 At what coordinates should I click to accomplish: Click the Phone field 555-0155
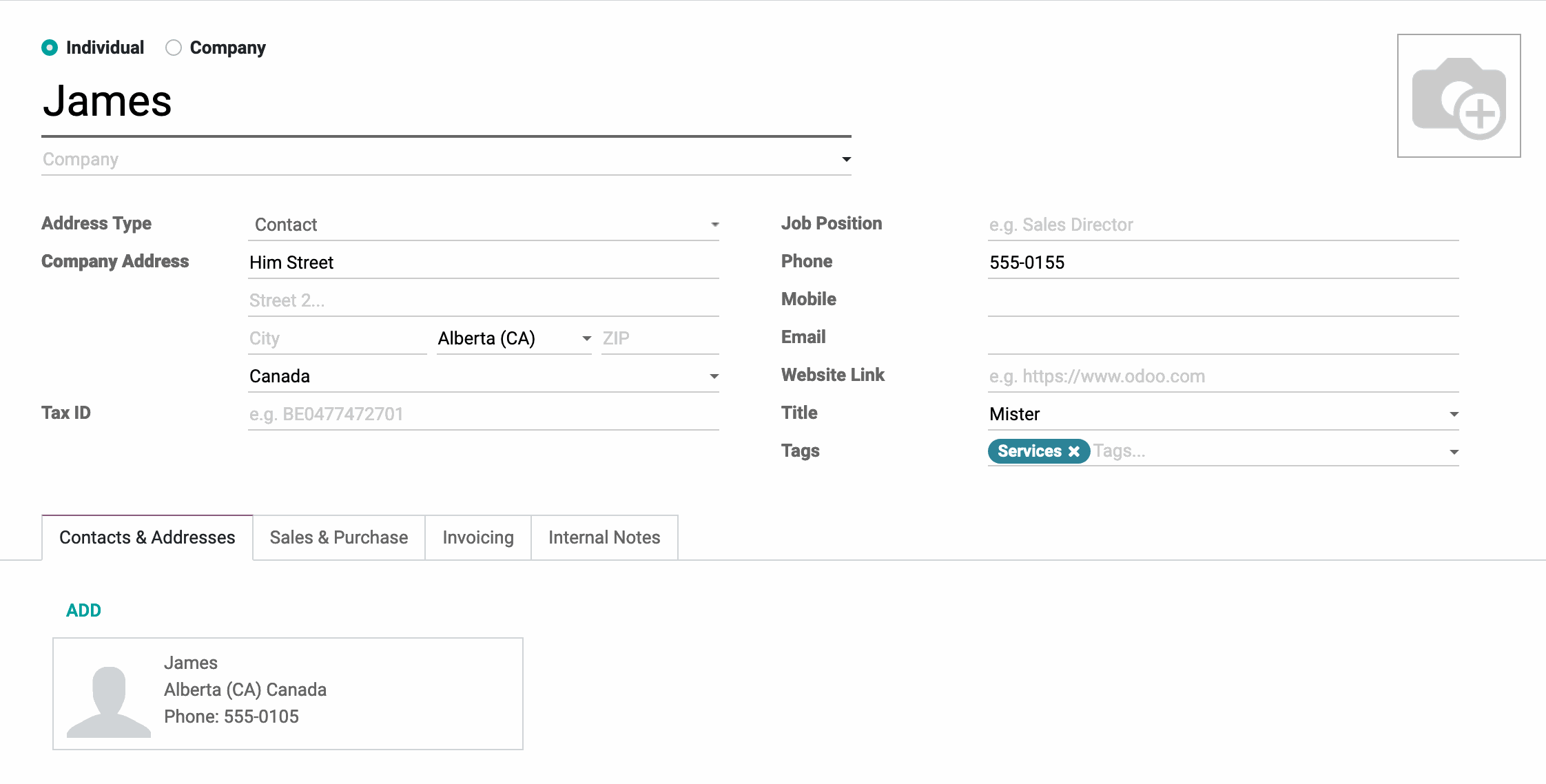click(x=1223, y=262)
